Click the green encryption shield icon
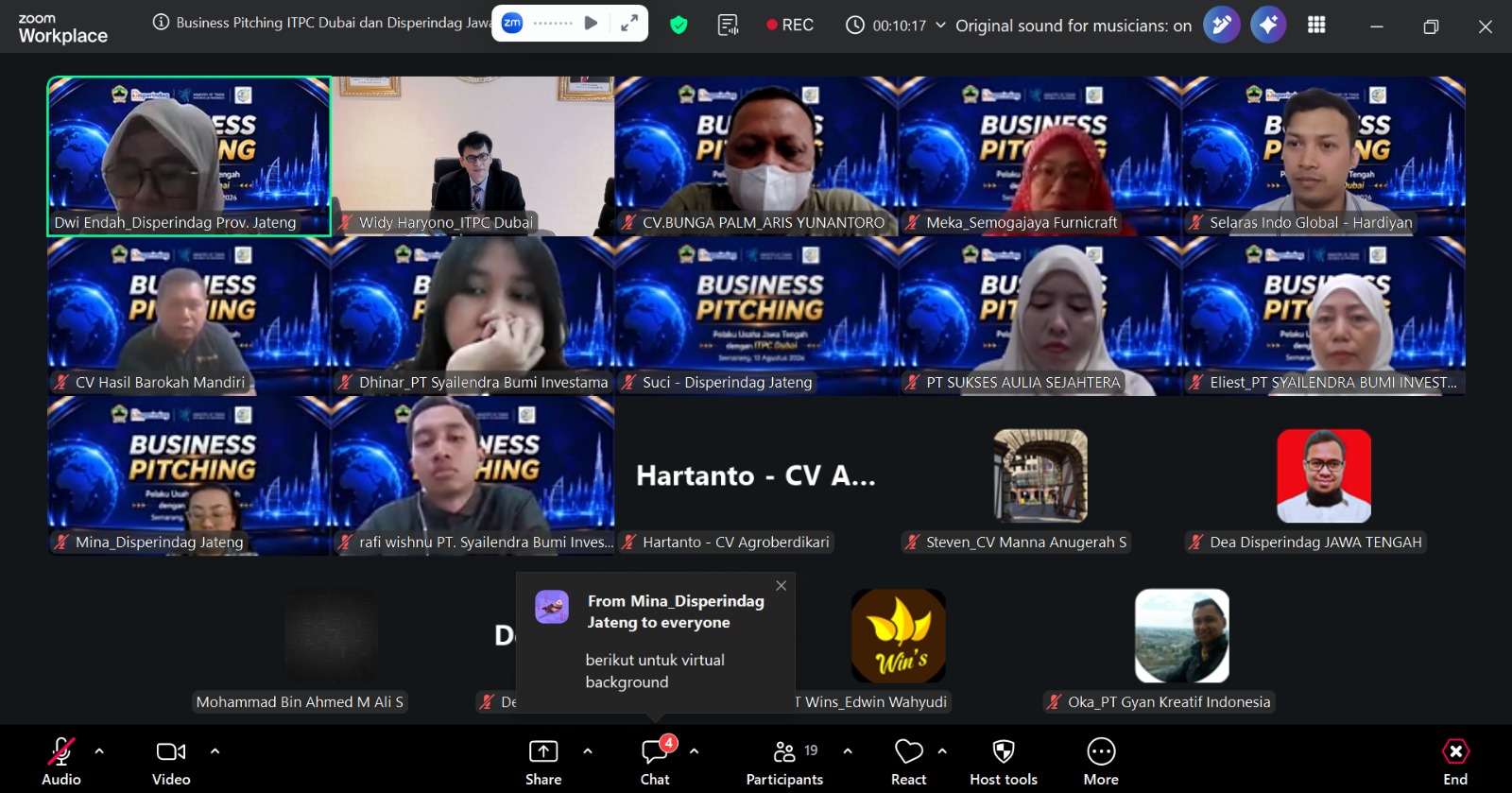 pos(679,25)
